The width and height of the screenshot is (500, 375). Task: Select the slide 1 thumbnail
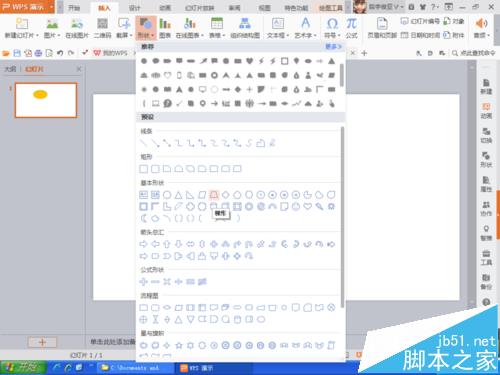pos(46,100)
